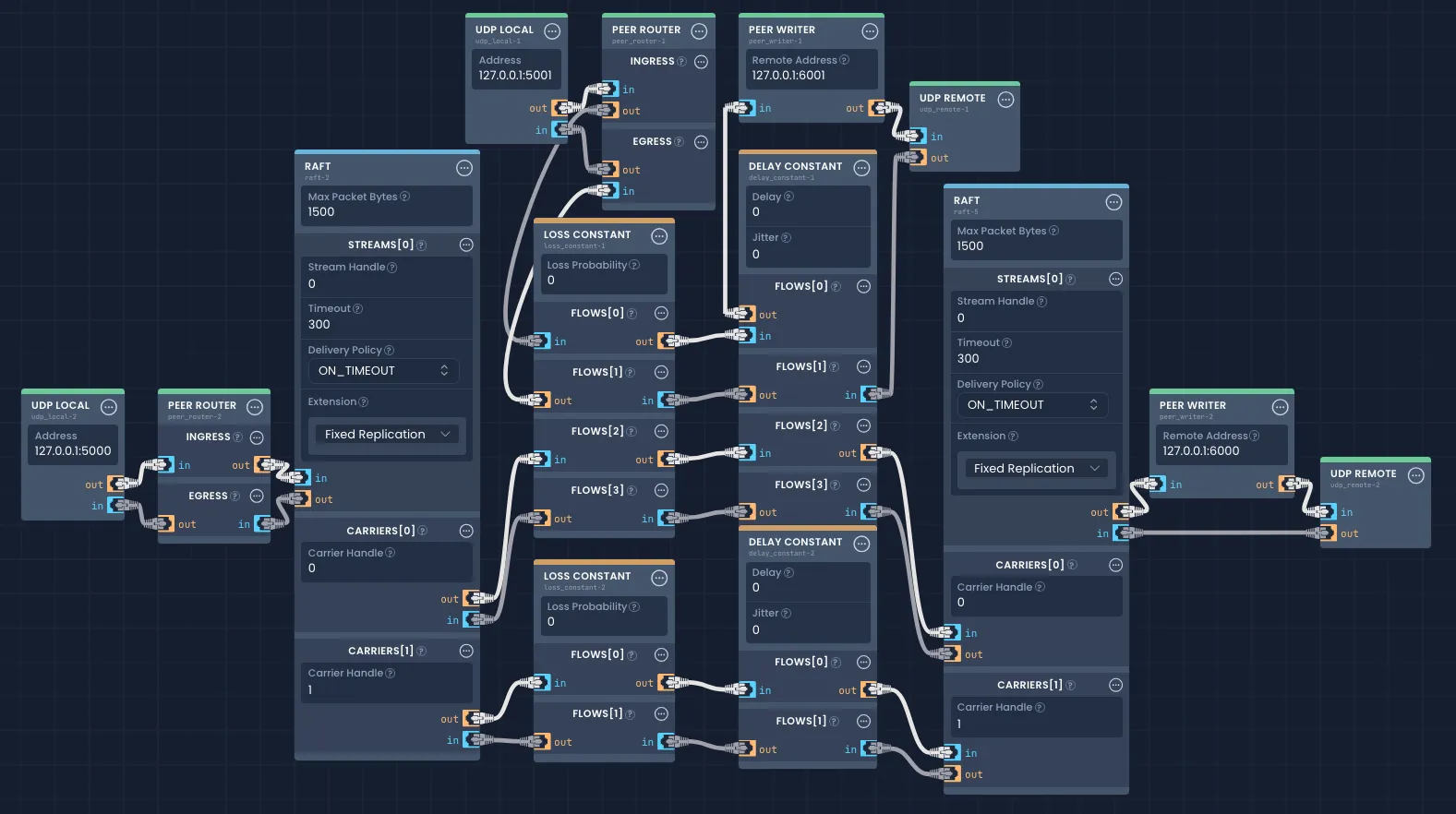Edit Timeout value 300 in raft-5

(1036, 352)
